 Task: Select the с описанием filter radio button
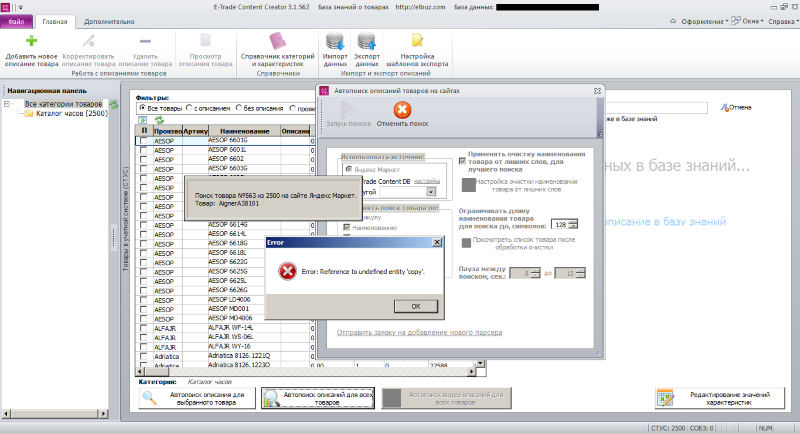click(x=189, y=108)
